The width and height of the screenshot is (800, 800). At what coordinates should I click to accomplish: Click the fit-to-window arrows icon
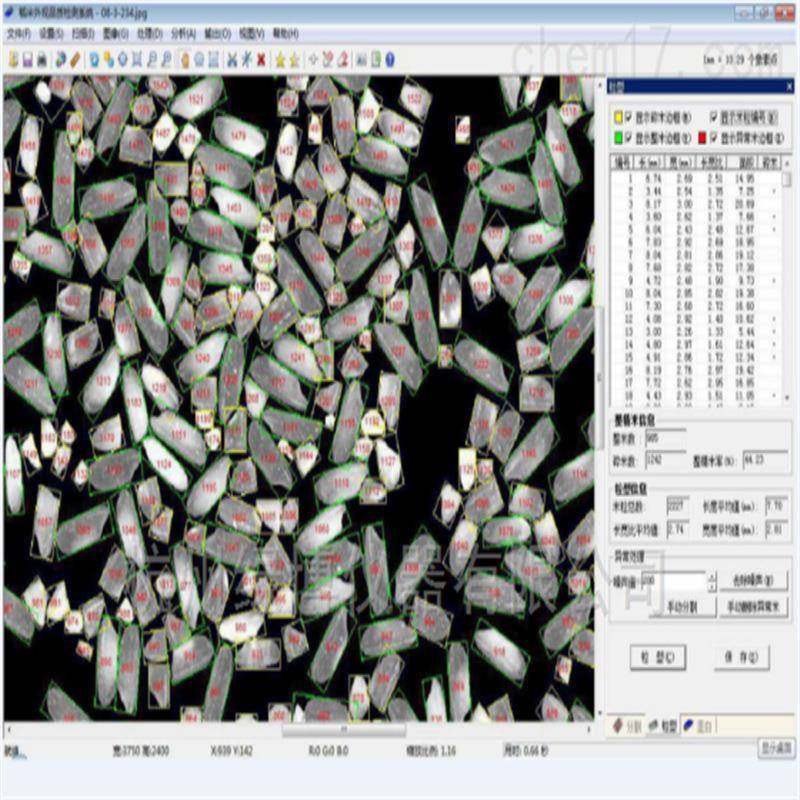tap(137, 60)
